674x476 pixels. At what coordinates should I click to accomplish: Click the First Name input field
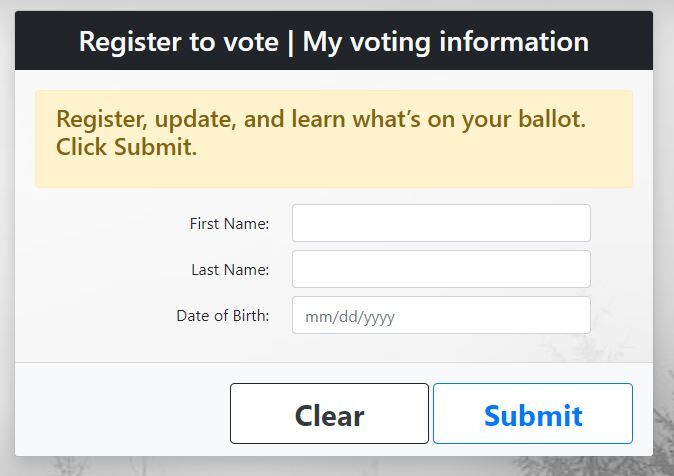click(x=441, y=223)
